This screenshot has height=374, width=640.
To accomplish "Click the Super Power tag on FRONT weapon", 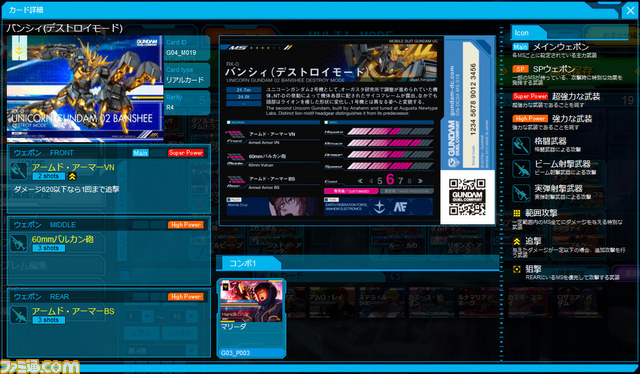I will click(186, 153).
